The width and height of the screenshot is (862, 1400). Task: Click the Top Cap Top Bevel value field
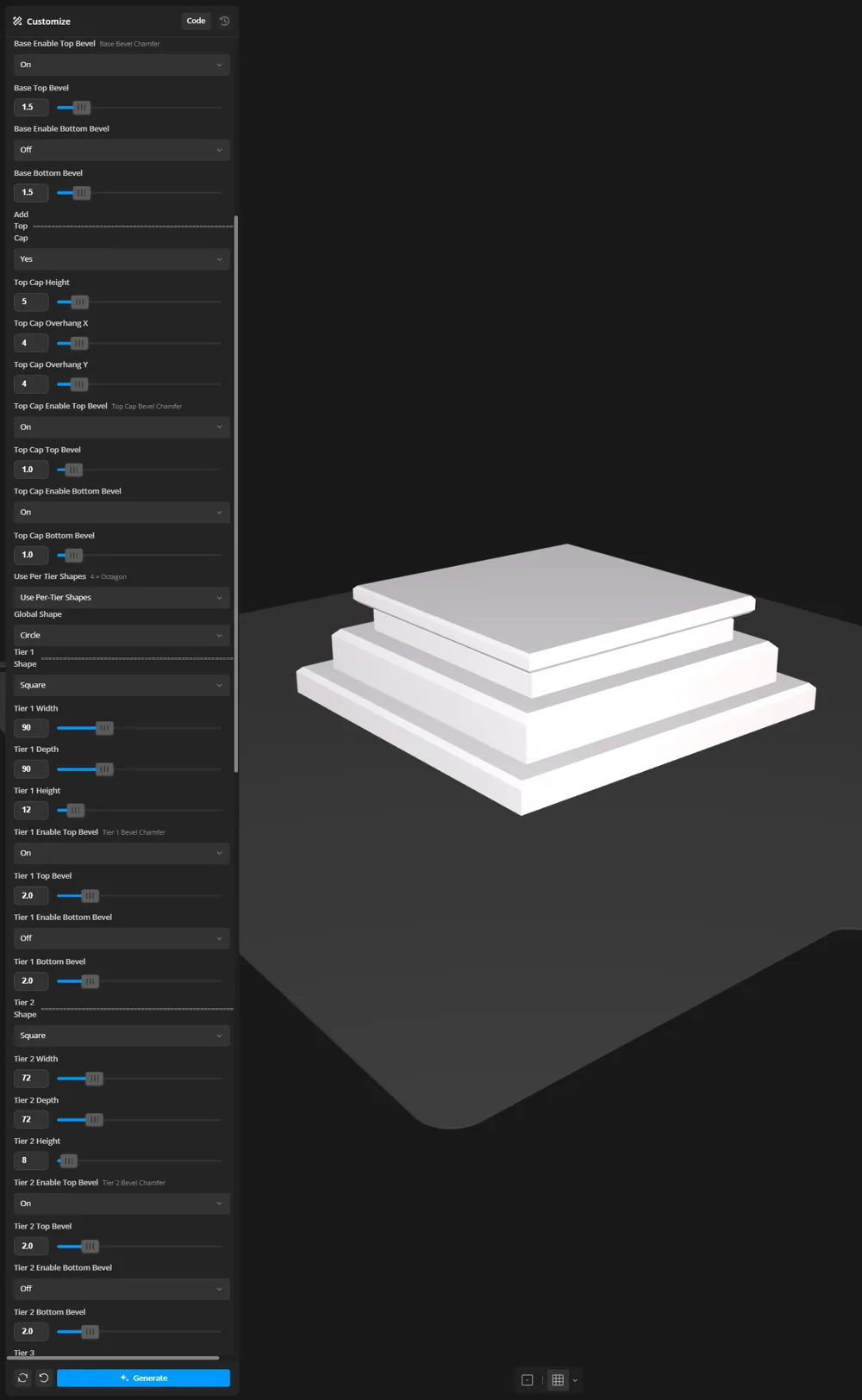[31, 470]
